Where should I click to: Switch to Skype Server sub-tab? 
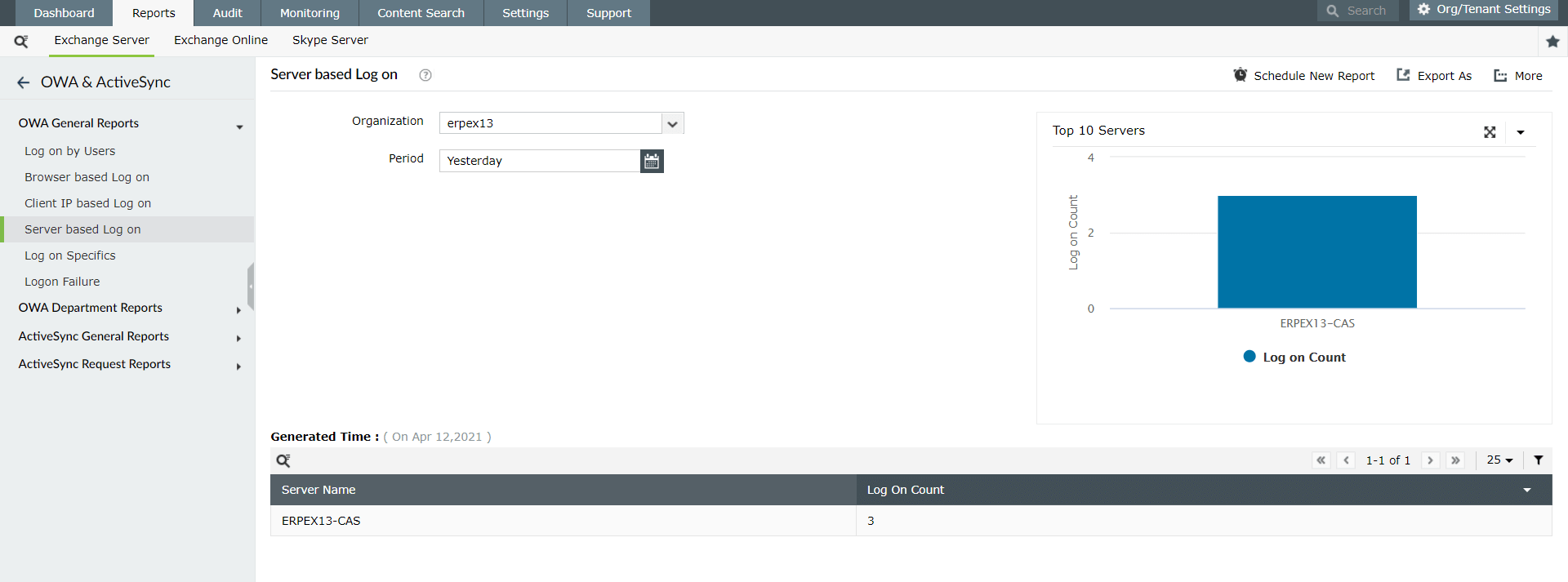pyautogui.click(x=330, y=40)
